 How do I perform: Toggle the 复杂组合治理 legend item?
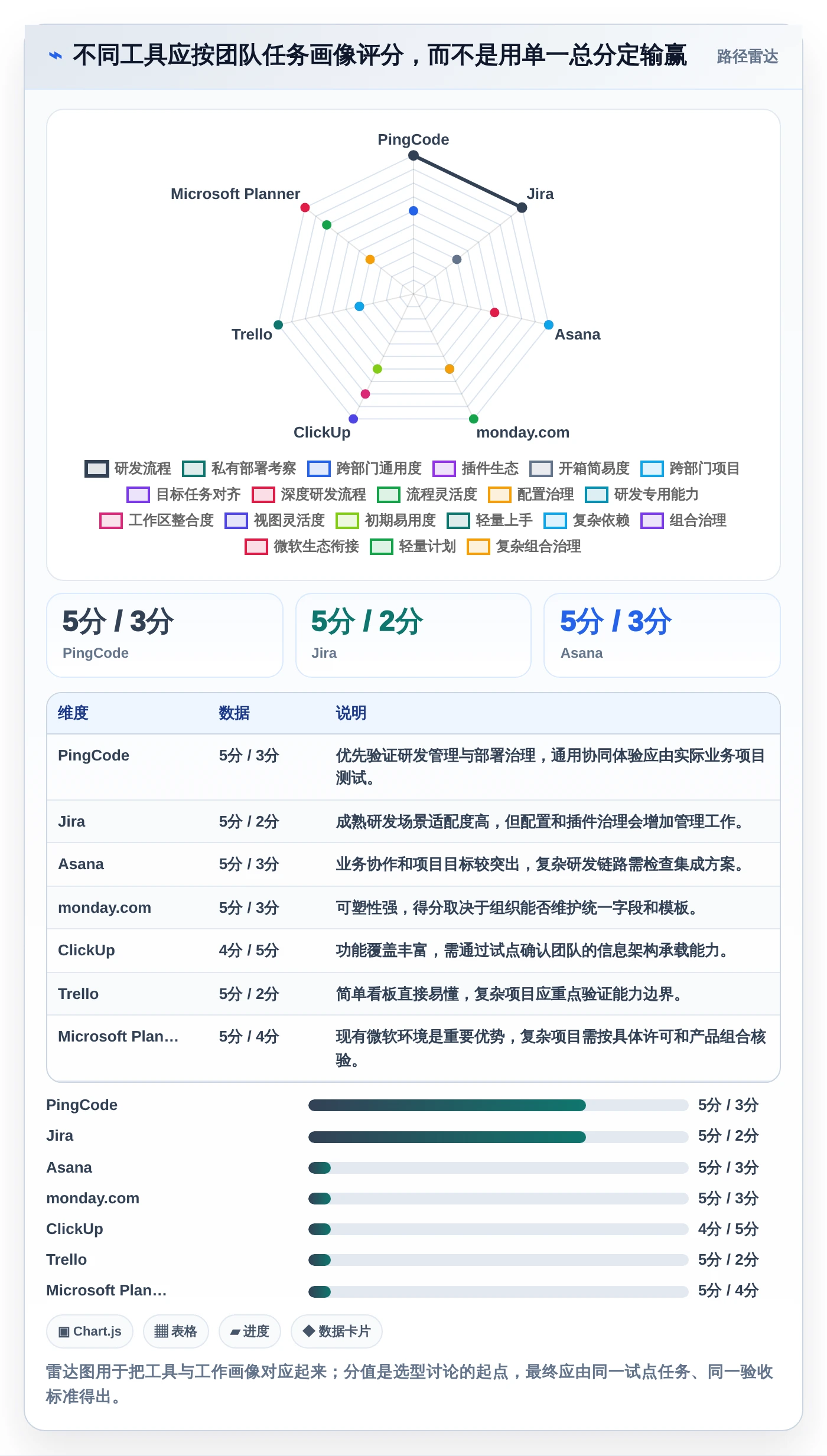point(524,546)
